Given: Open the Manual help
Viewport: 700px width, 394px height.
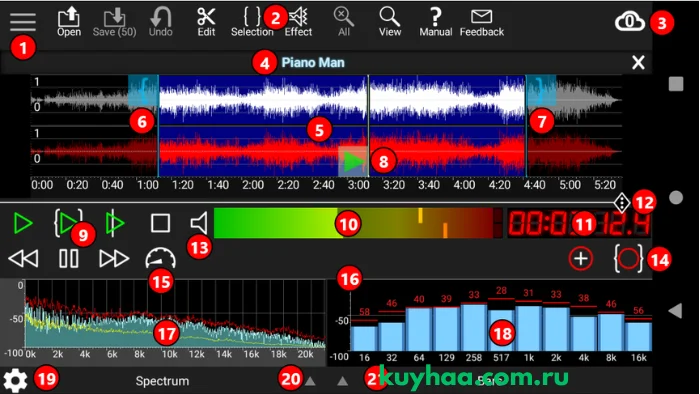Looking at the screenshot, I should pyautogui.click(x=436, y=23).
